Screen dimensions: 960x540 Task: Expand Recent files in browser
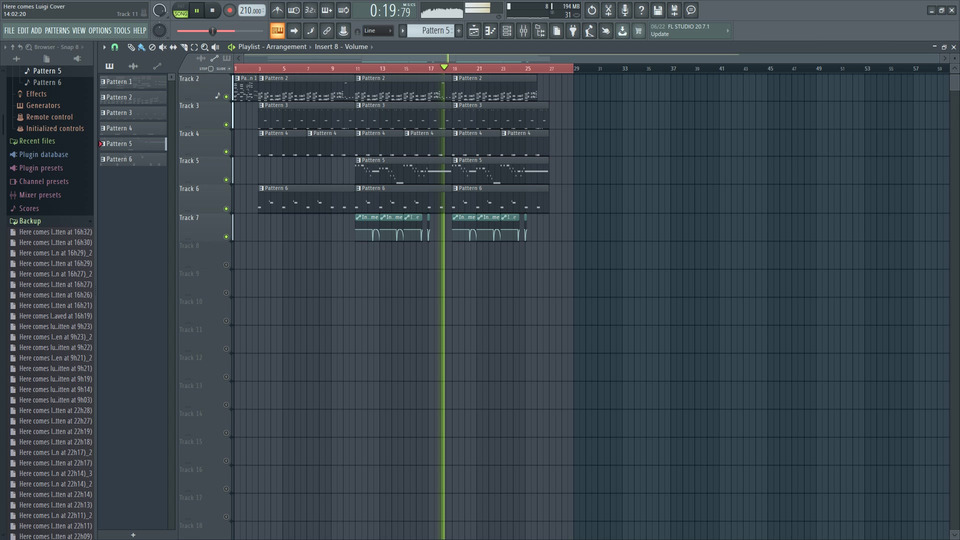click(37, 141)
